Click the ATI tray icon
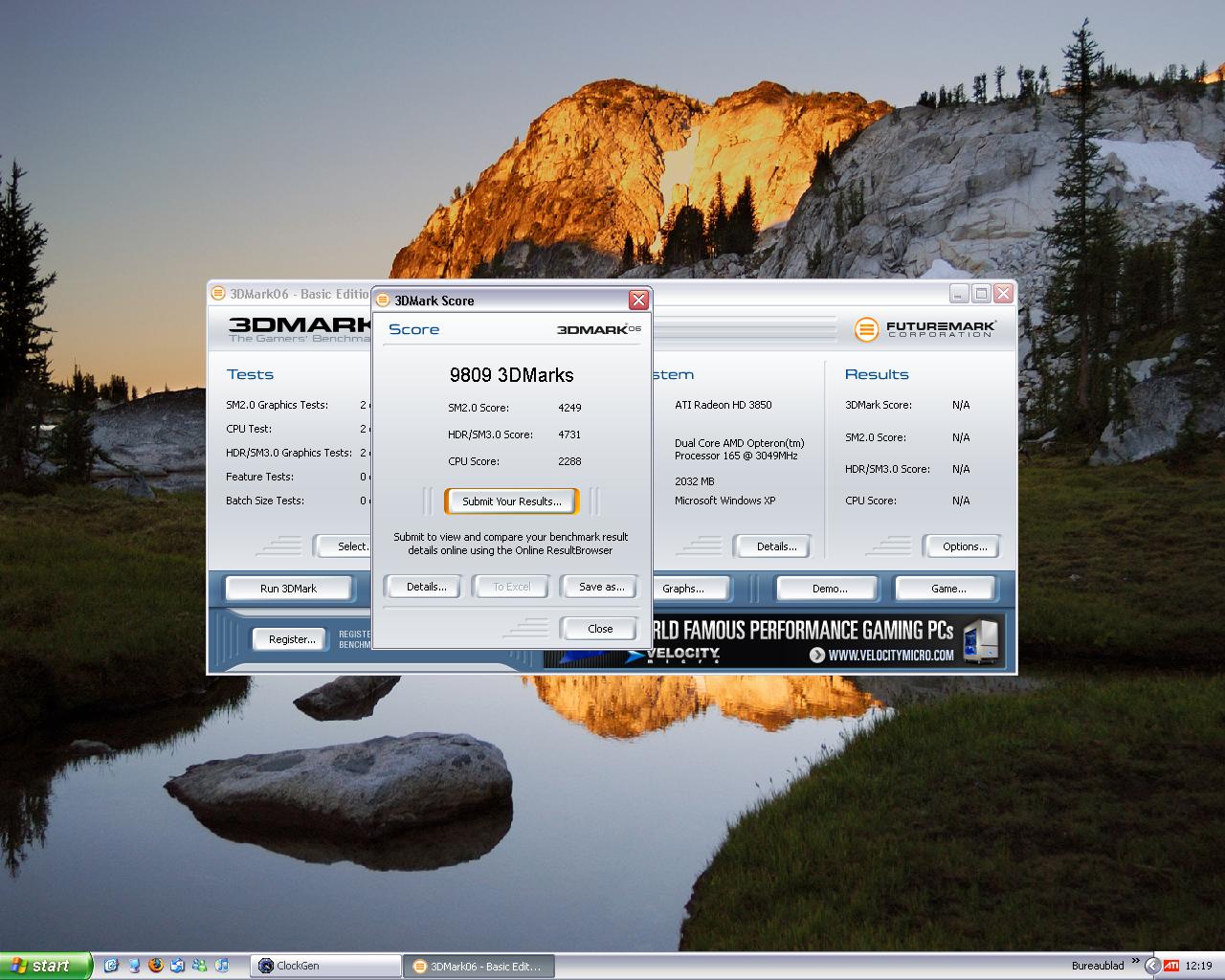Image resolution: width=1225 pixels, height=980 pixels. point(1171,966)
